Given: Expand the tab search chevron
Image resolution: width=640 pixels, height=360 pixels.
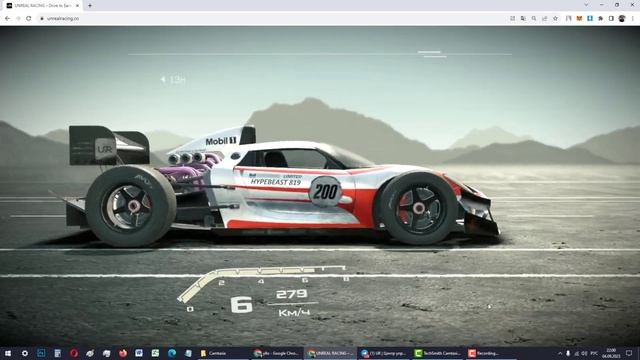Looking at the screenshot, I should (x=586, y=5).
